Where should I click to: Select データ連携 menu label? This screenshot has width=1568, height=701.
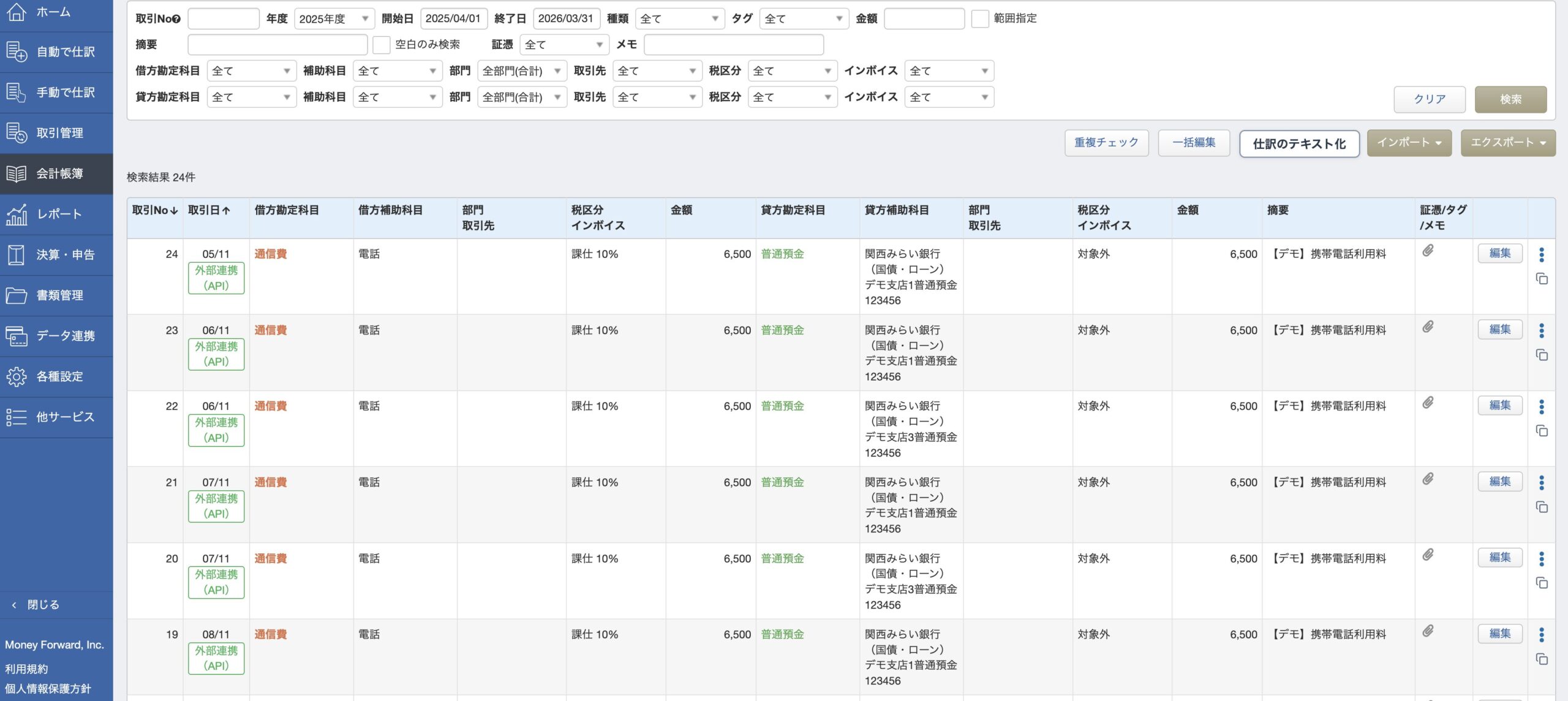(66, 336)
